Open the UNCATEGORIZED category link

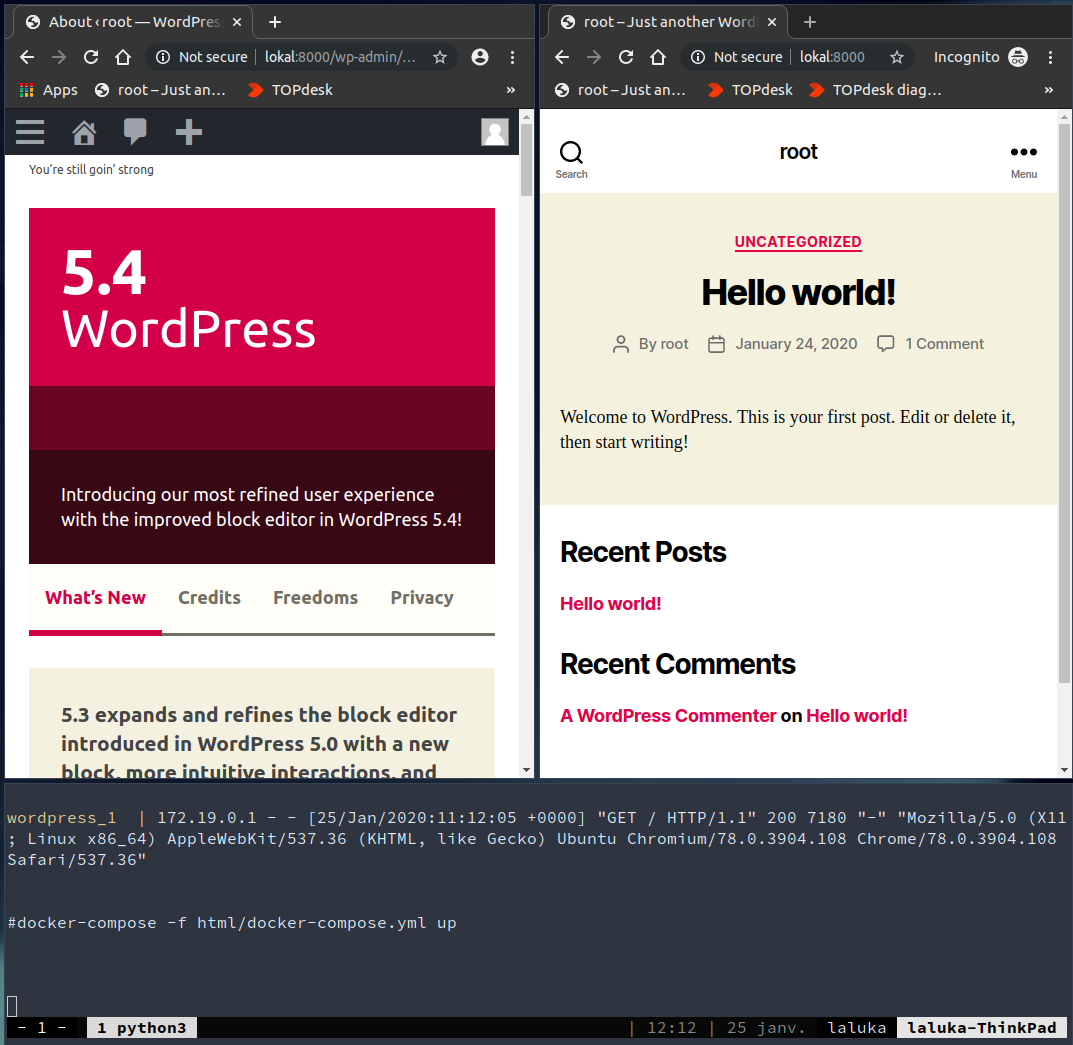(x=798, y=242)
